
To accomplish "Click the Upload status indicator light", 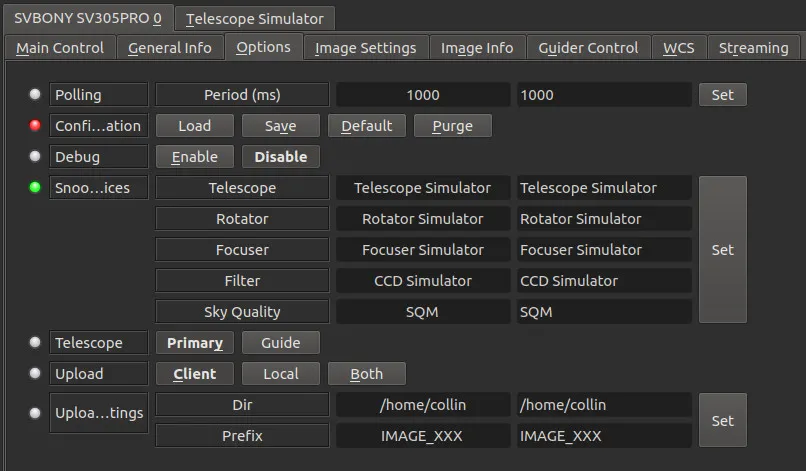I will tap(35, 373).
